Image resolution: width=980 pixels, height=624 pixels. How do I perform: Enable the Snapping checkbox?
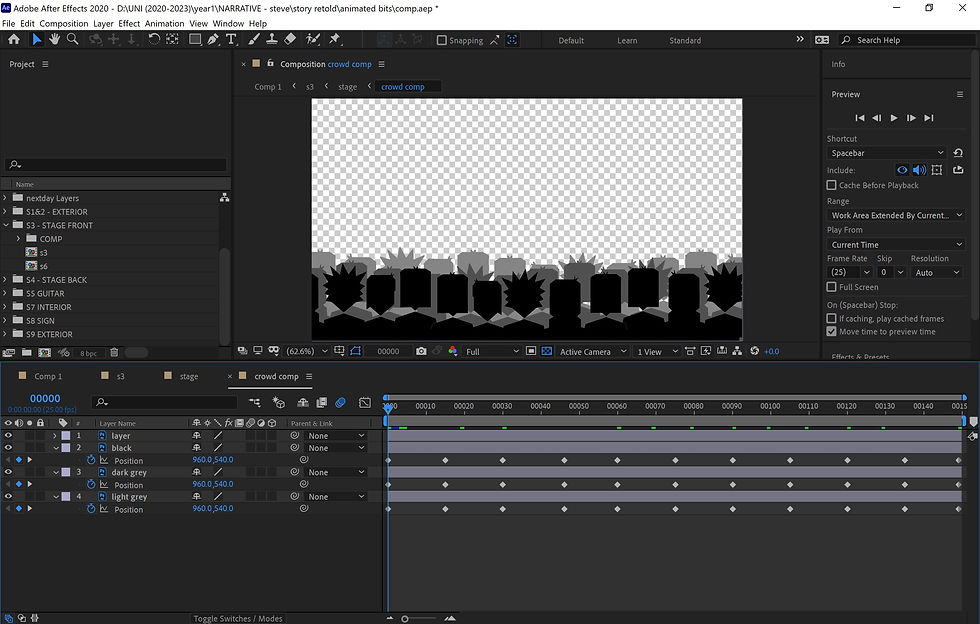tap(442, 41)
